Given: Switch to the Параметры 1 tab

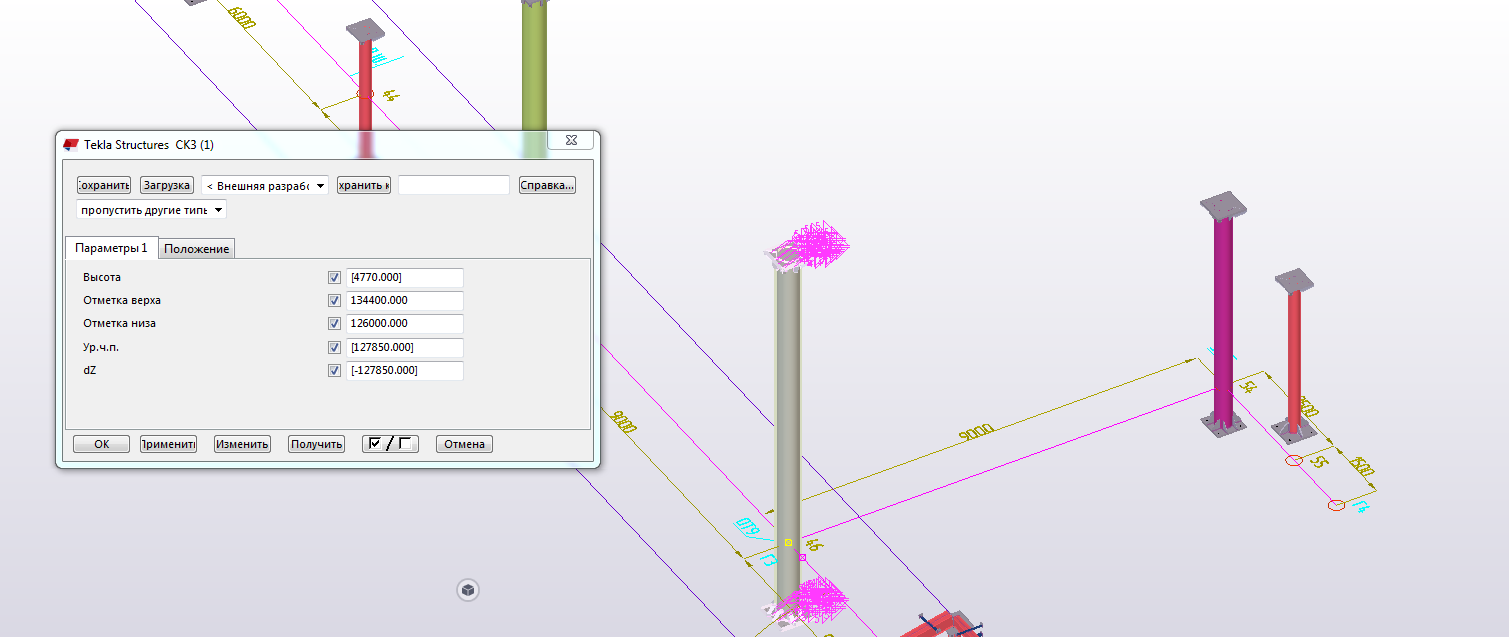Looking at the screenshot, I should coord(111,248).
